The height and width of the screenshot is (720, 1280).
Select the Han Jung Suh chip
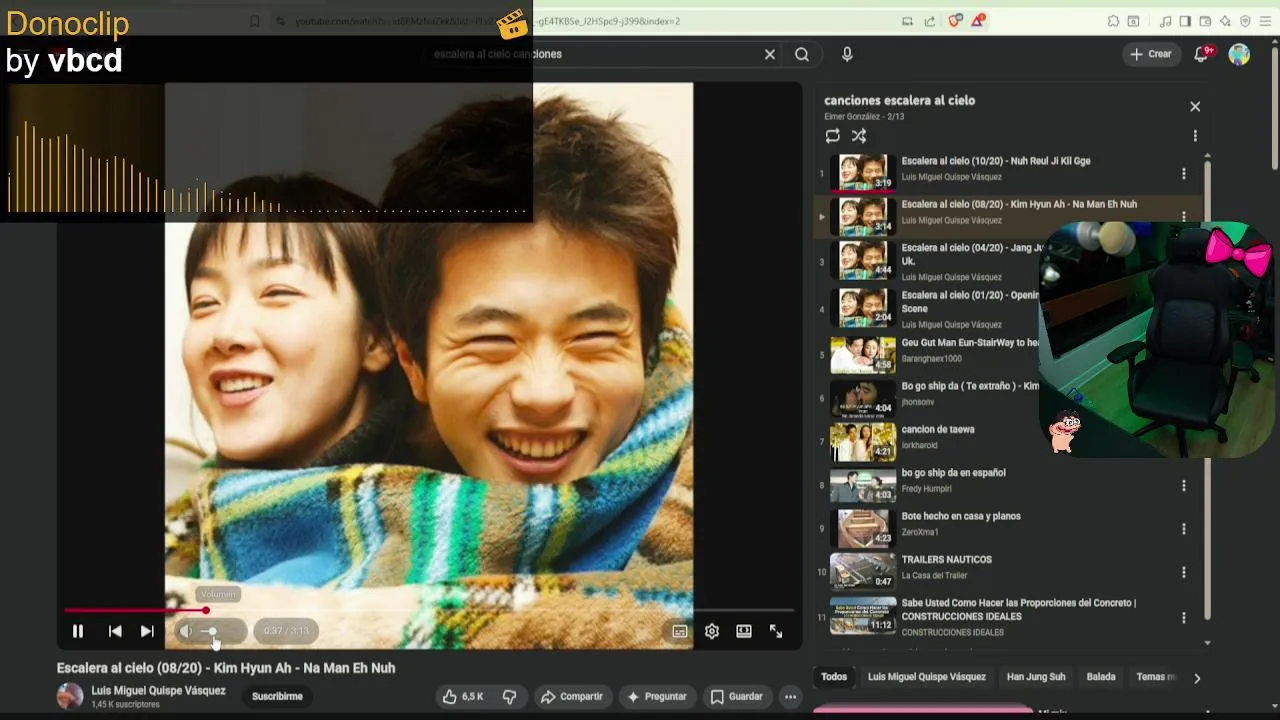tap(1036, 677)
